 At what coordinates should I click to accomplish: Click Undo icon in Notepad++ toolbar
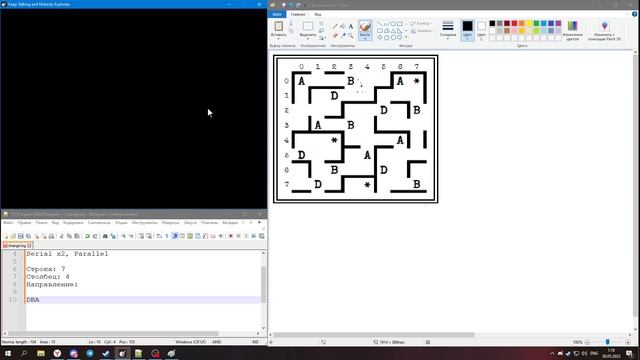pyautogui.click(x=87, y=236)
